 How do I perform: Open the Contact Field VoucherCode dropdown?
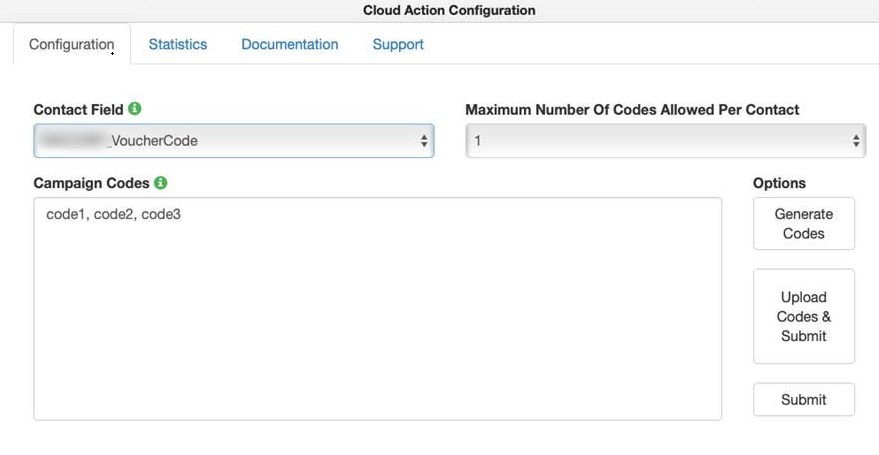(233, 141)
